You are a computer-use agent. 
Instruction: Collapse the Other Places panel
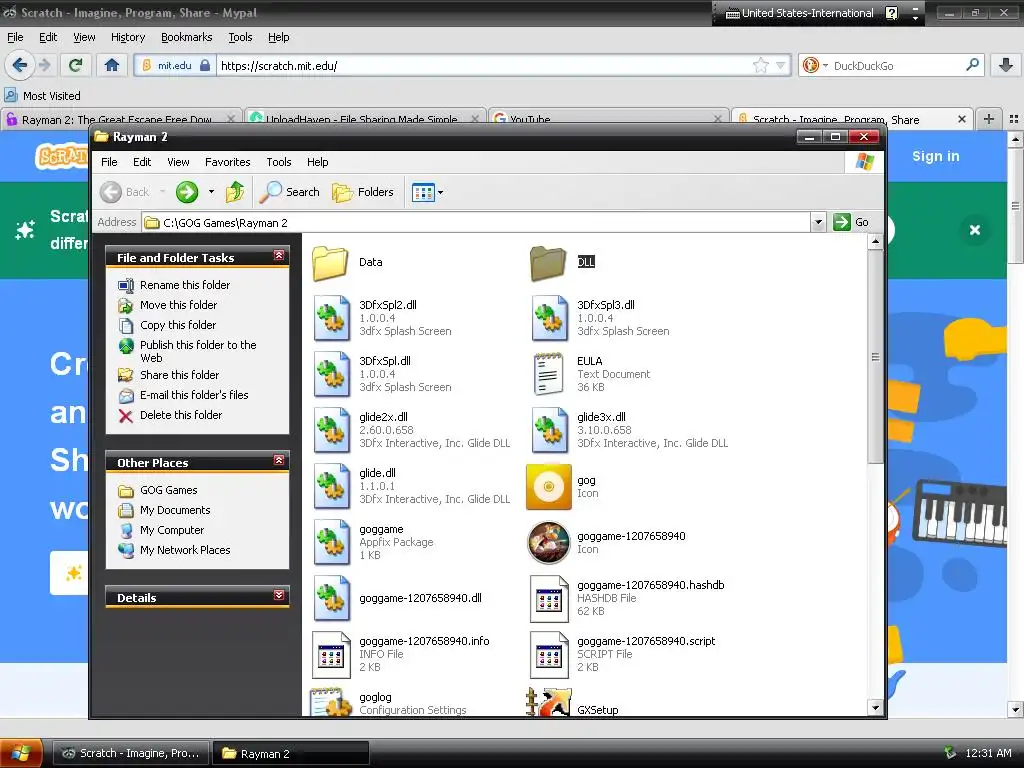[279, 460]
